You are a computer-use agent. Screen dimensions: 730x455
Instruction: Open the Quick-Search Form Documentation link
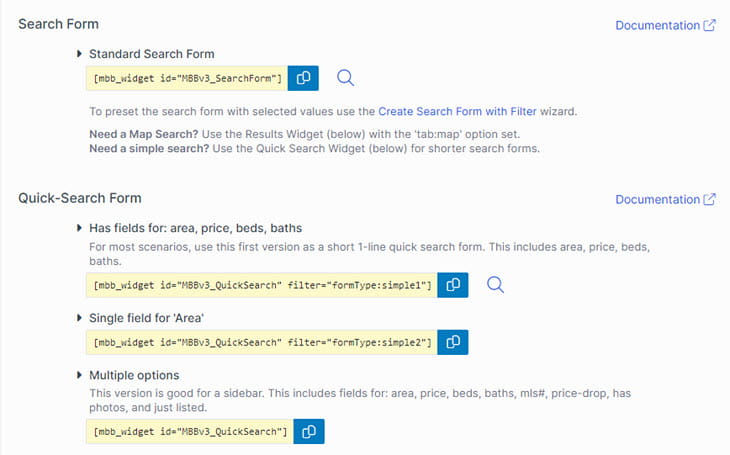coord(657,199)
